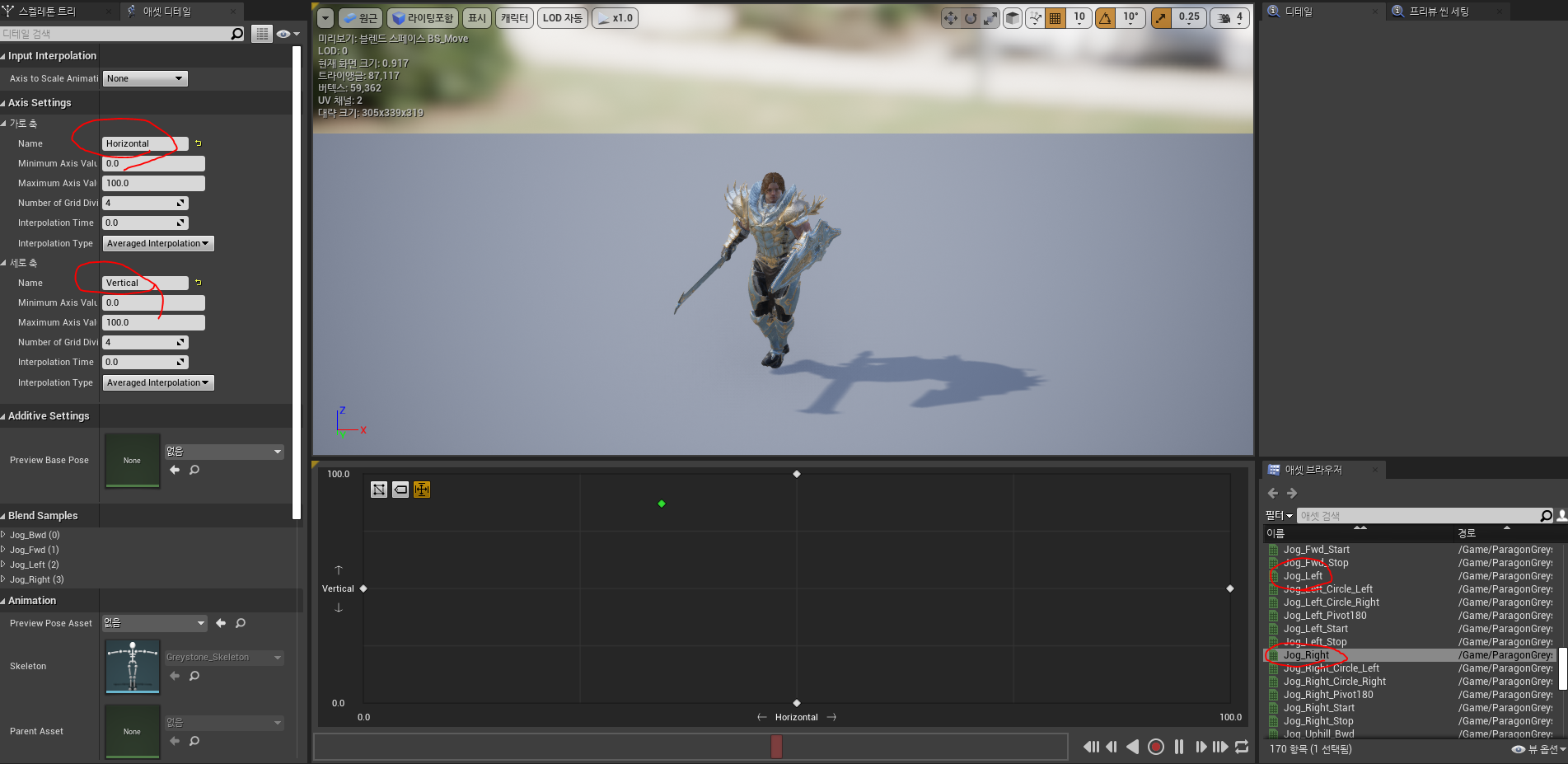1568x764 pixels.
Task: Click the 디테일 검색 search field
Action: click(x=123, y=34)
